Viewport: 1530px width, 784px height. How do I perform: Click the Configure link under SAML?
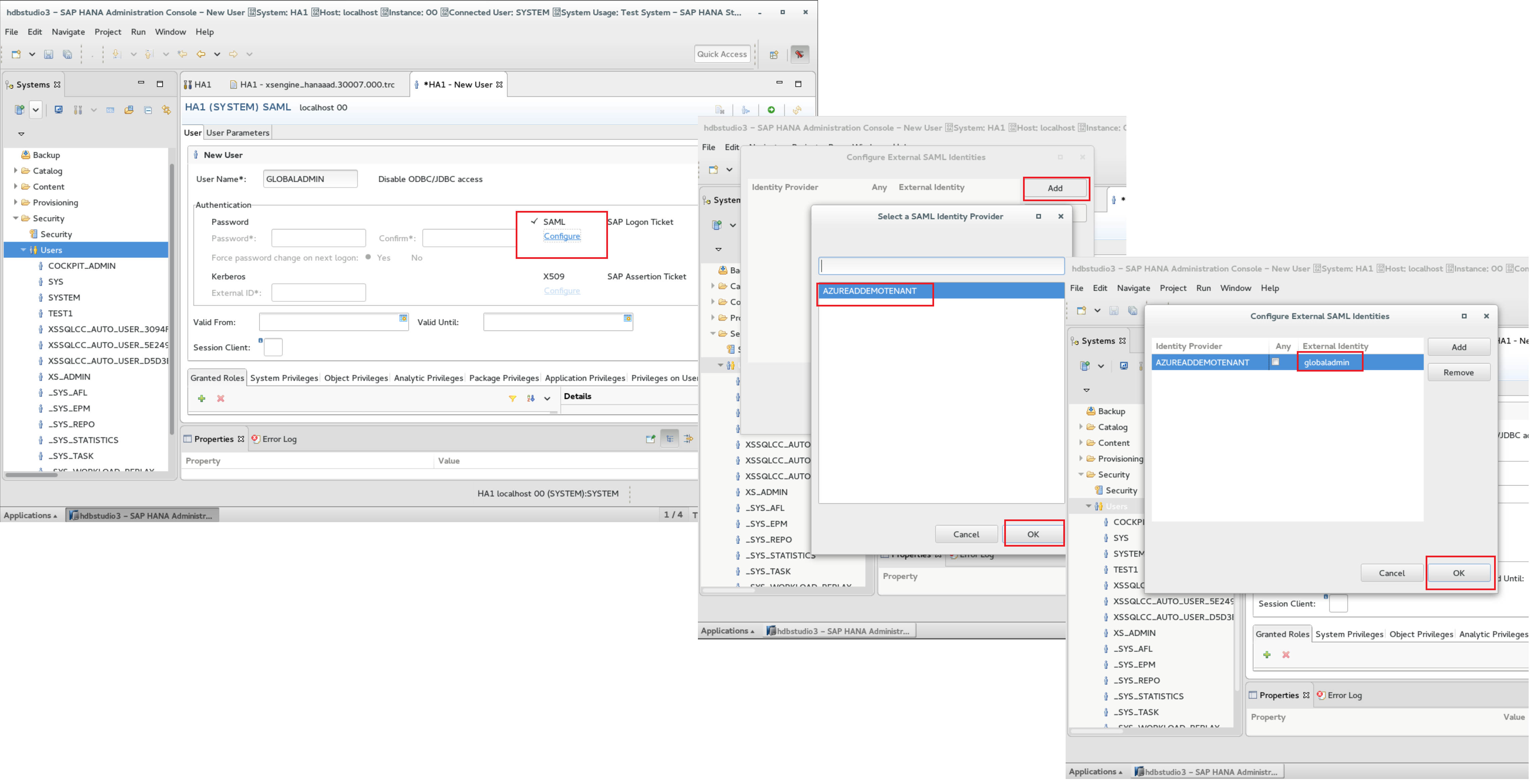pyautogui.click(x=561, y=236)
